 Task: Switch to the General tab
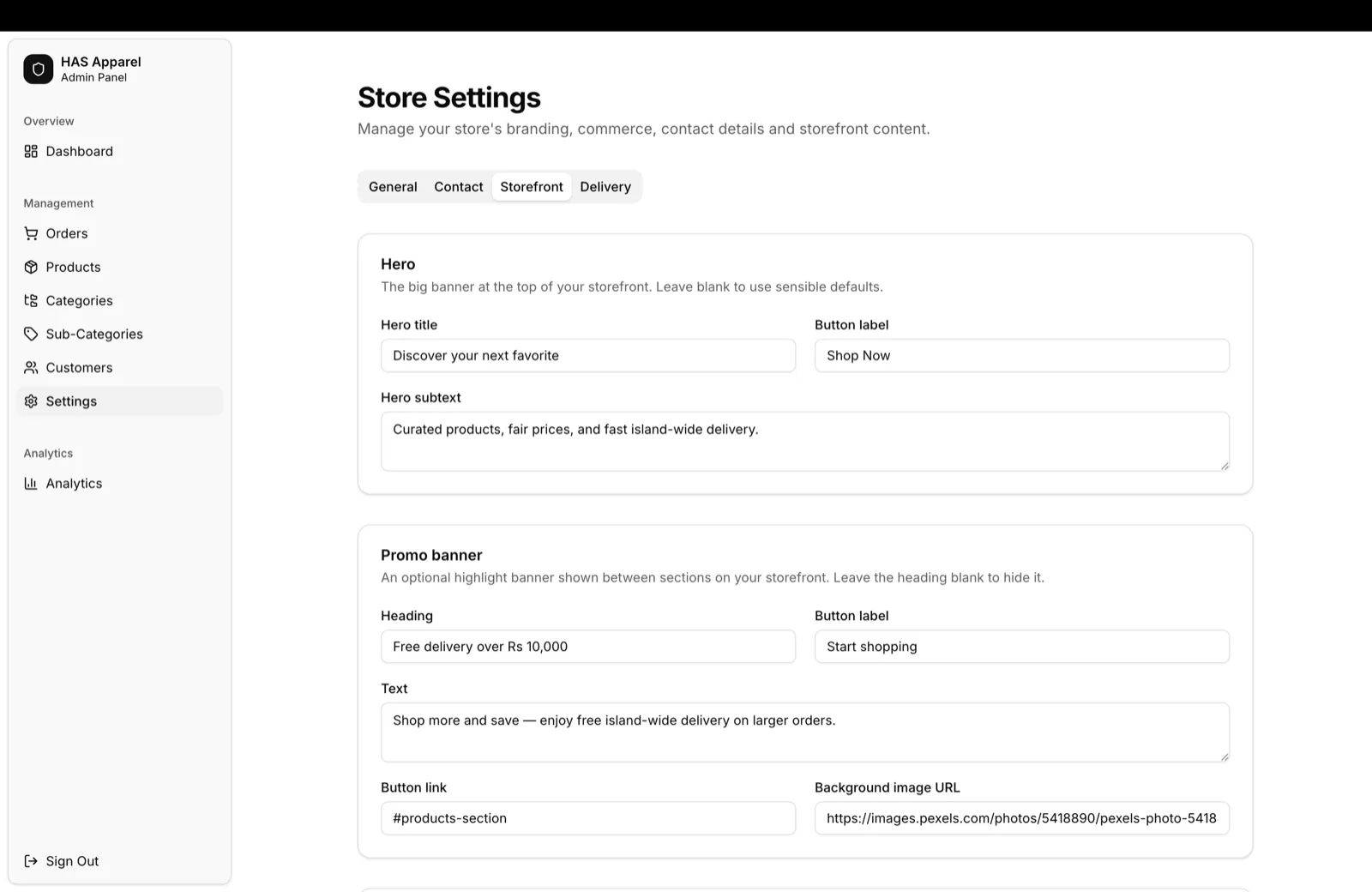(393, 187)
